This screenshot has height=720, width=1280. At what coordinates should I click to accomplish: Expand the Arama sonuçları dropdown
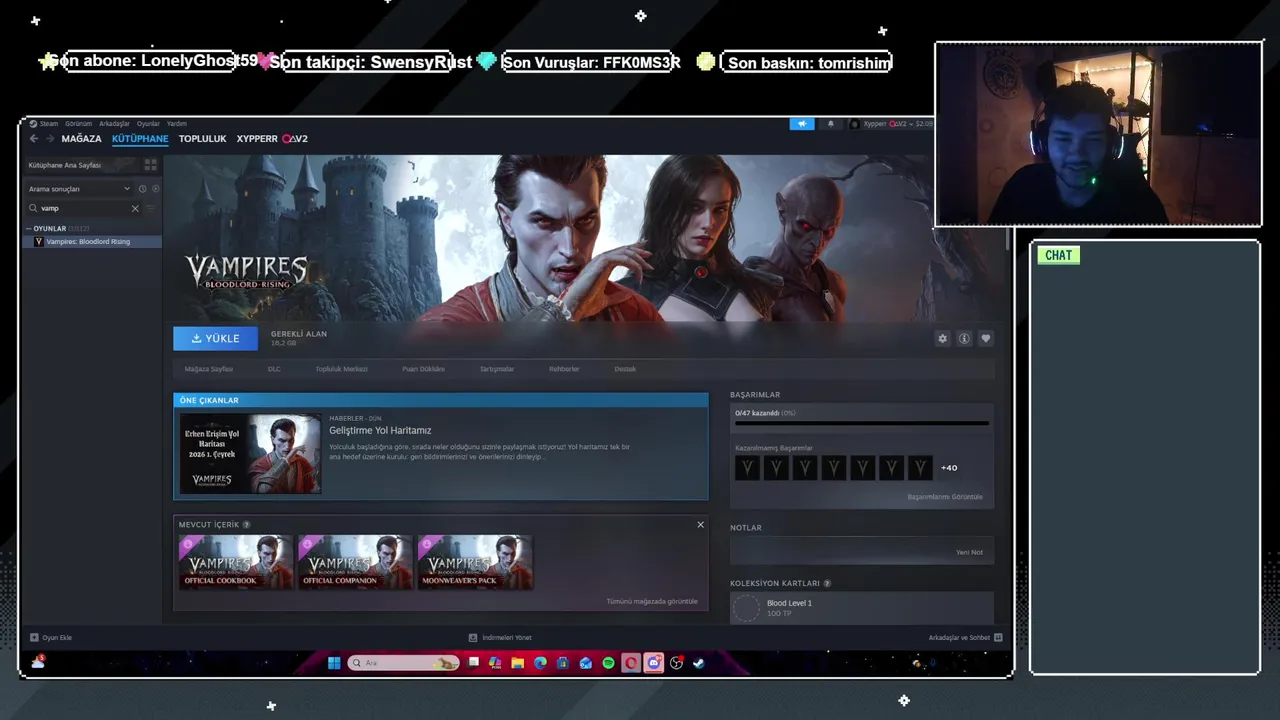[x=127, y=189]
